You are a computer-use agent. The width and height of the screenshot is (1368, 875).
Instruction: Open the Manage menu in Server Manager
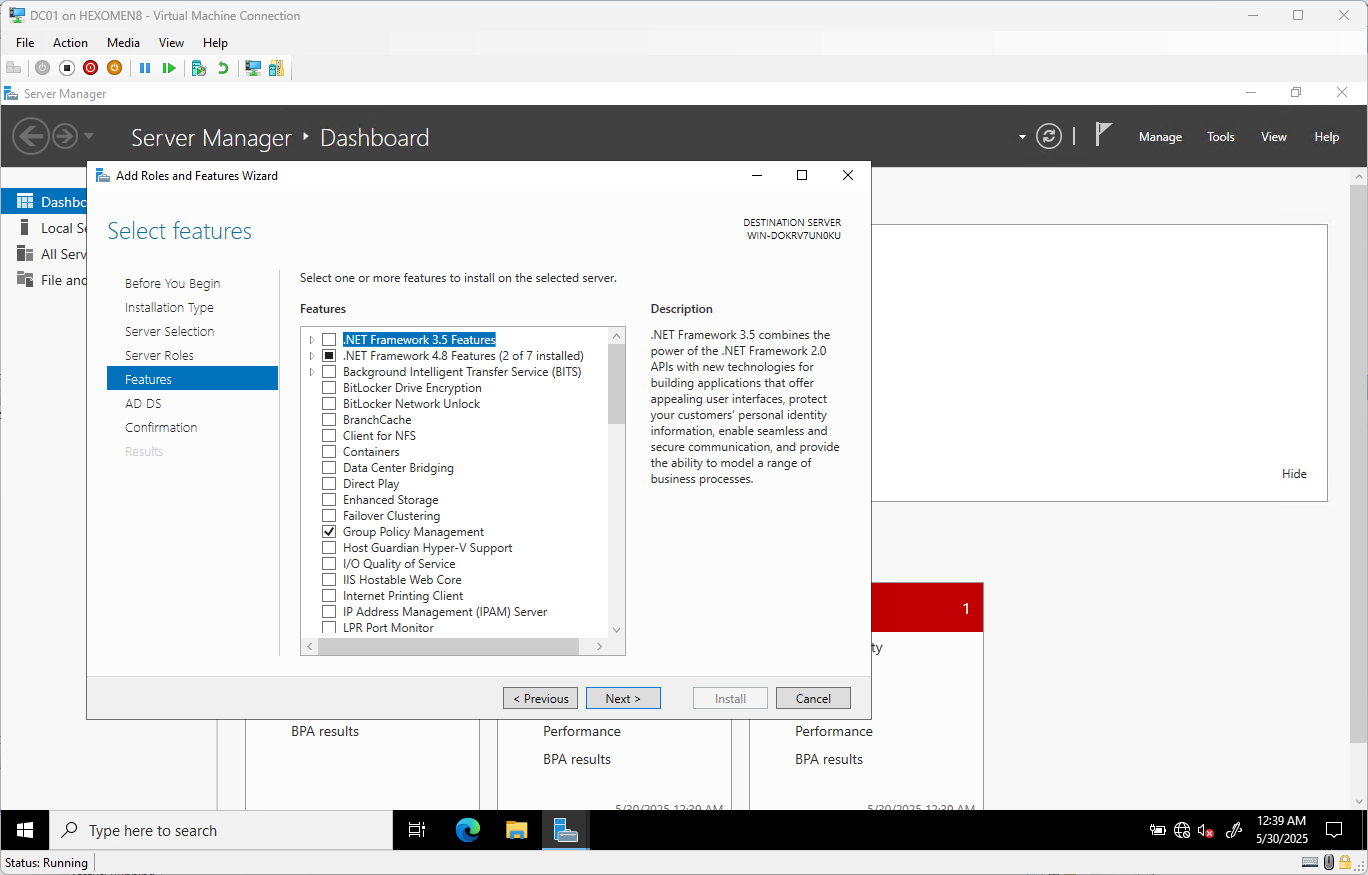1160,137
